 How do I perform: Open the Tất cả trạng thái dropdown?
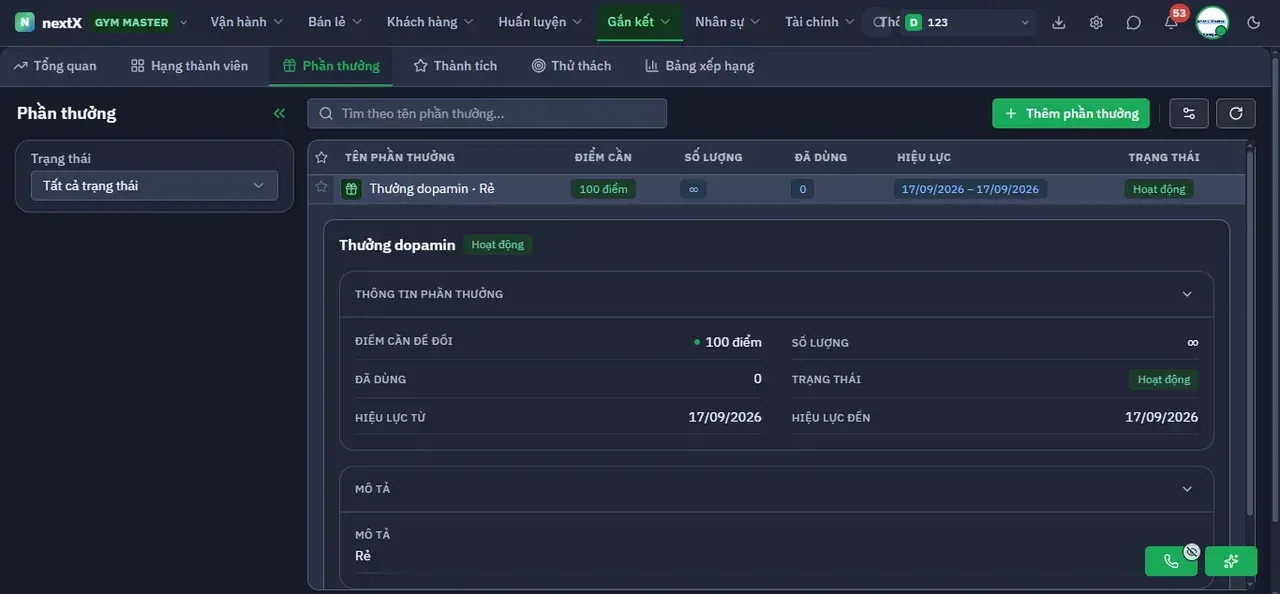coord(153,185)
